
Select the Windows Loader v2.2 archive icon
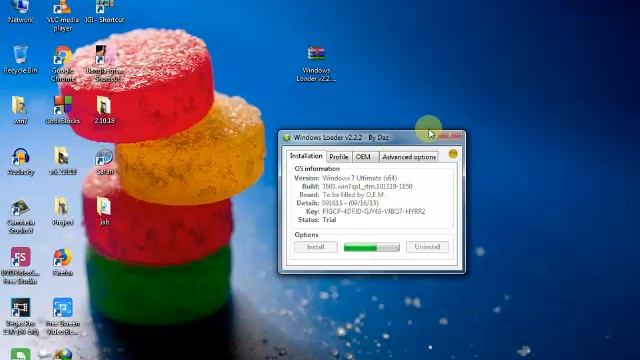click(x=316, y=64)
